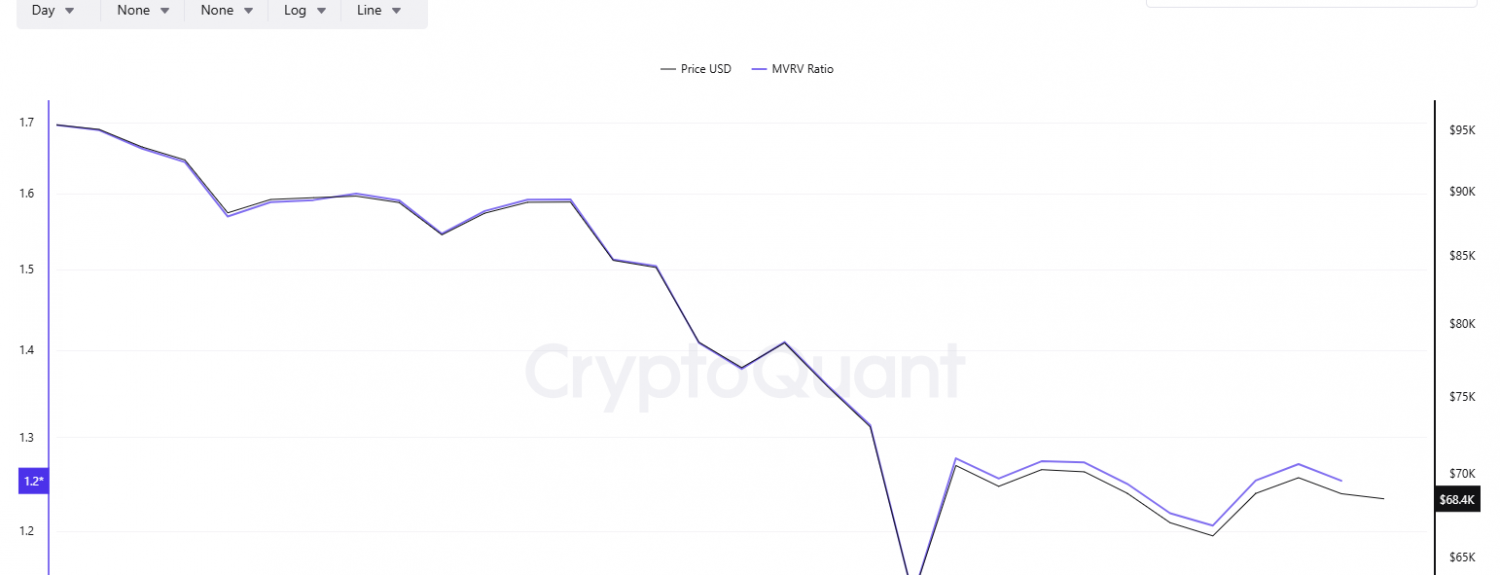Viewport: 1500px width, 575px height.
Task: Expand the None dropdown next to Day
Action: (143, 10)
